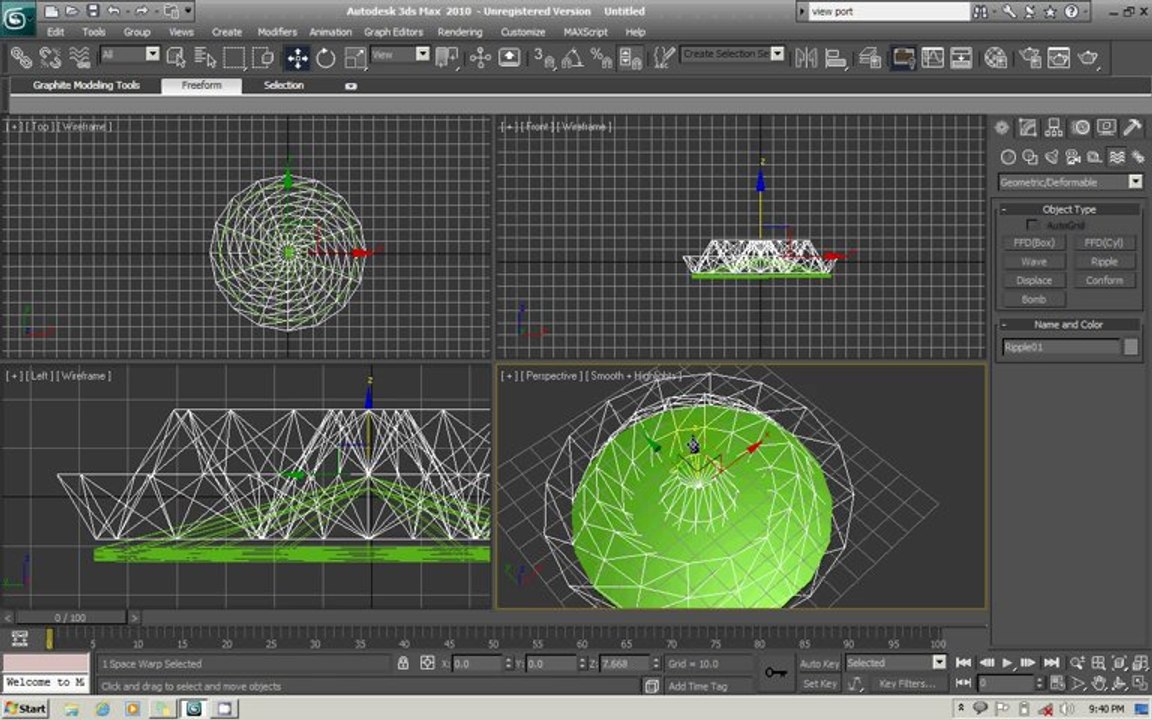Open the Rendering menu

pyautogui.click(x=460, y=32)
